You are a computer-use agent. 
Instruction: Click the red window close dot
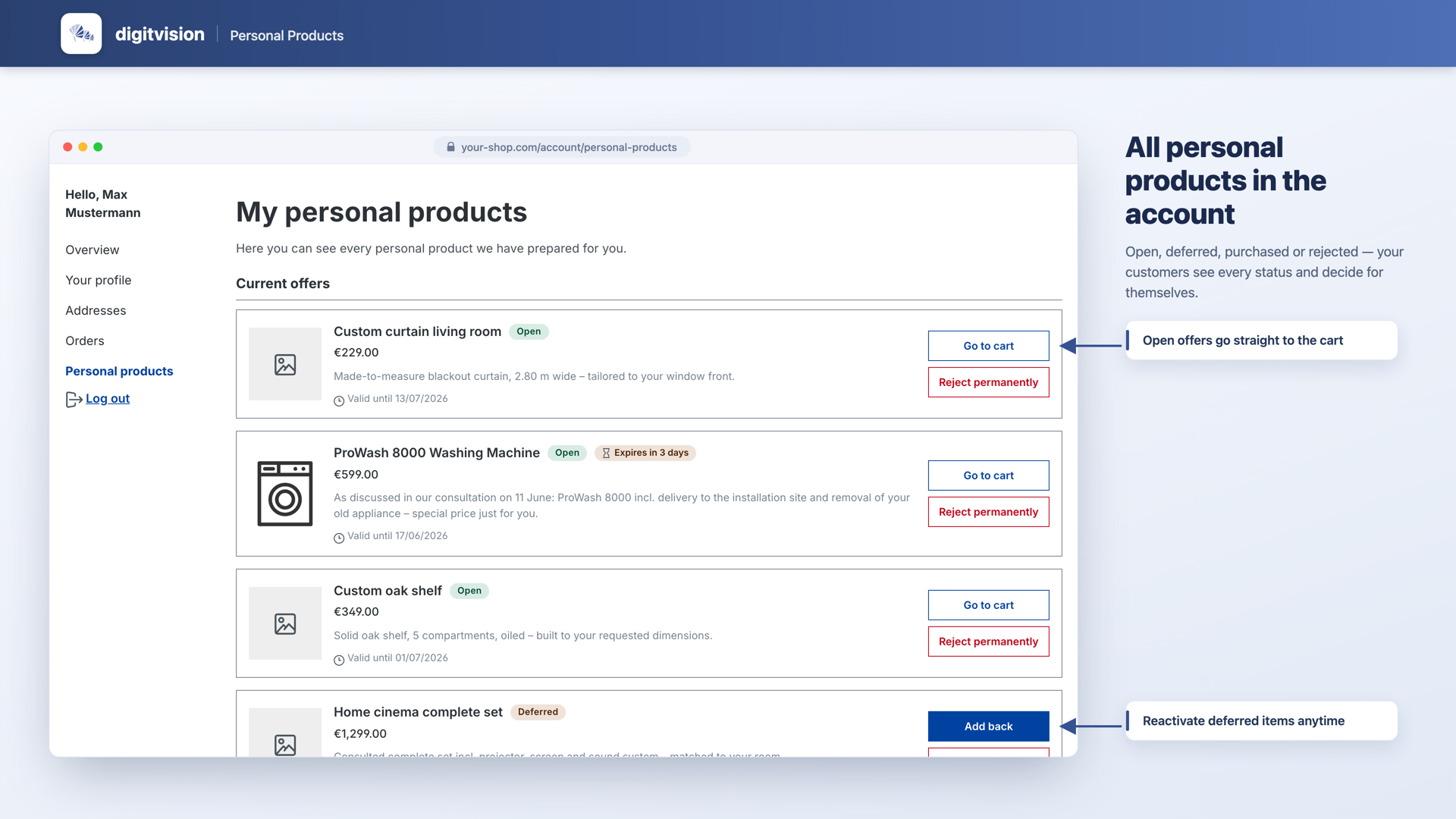[67, 147]
